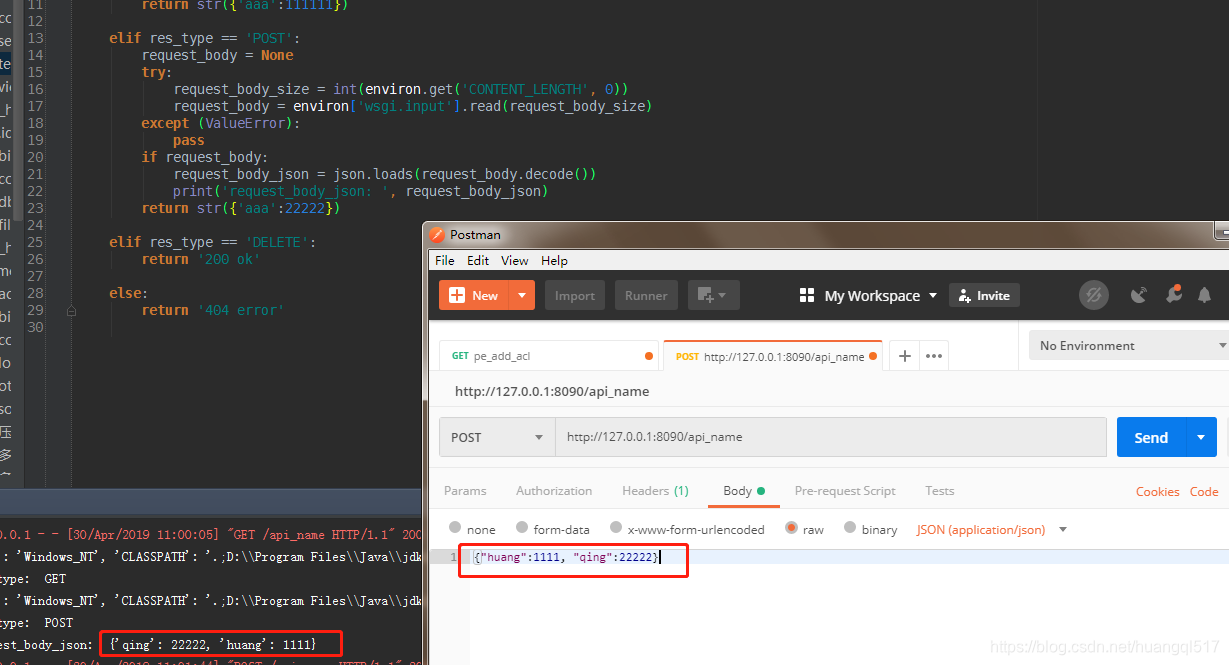Open the File menu in Postman
Viewport: 1229px width, 665px height.
pos(444,260)
